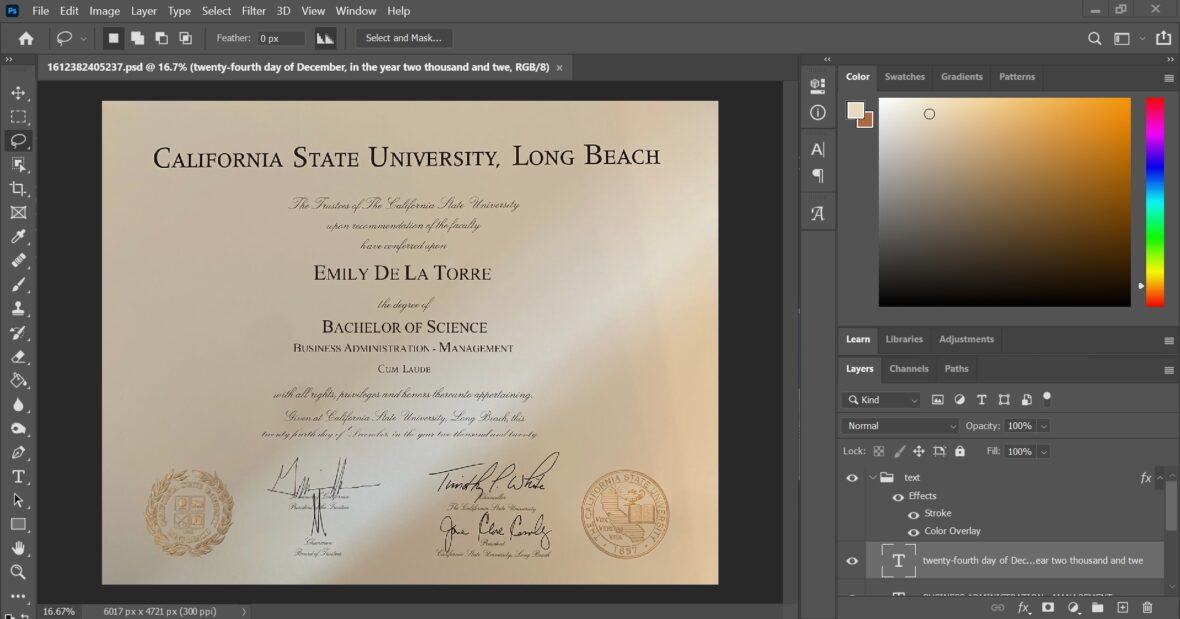The height and width of the screenshot is (619, 1180).
Task: Click inside the color picker field
Action: pos(1005,202)
